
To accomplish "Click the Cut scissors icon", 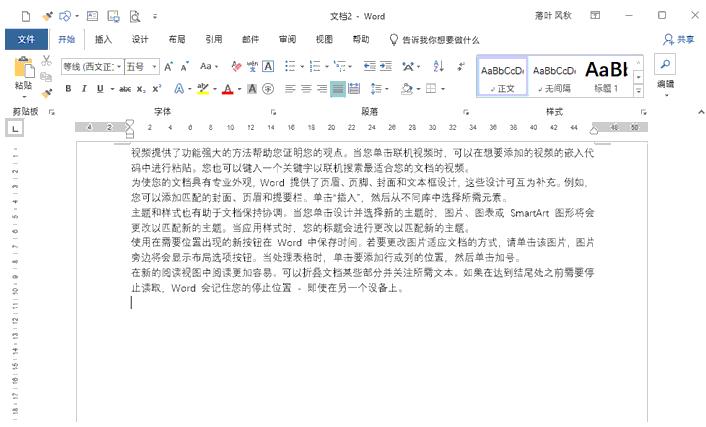I will [46, 61].
